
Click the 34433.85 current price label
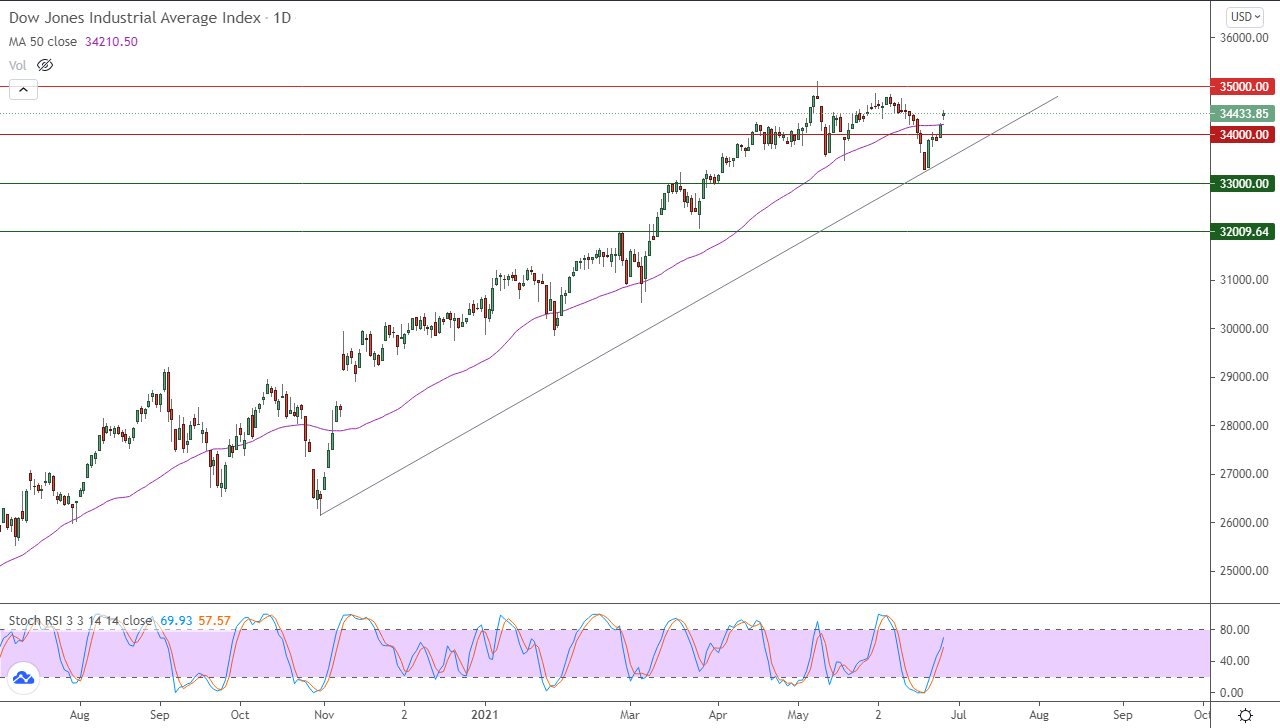coord(1241,114)
